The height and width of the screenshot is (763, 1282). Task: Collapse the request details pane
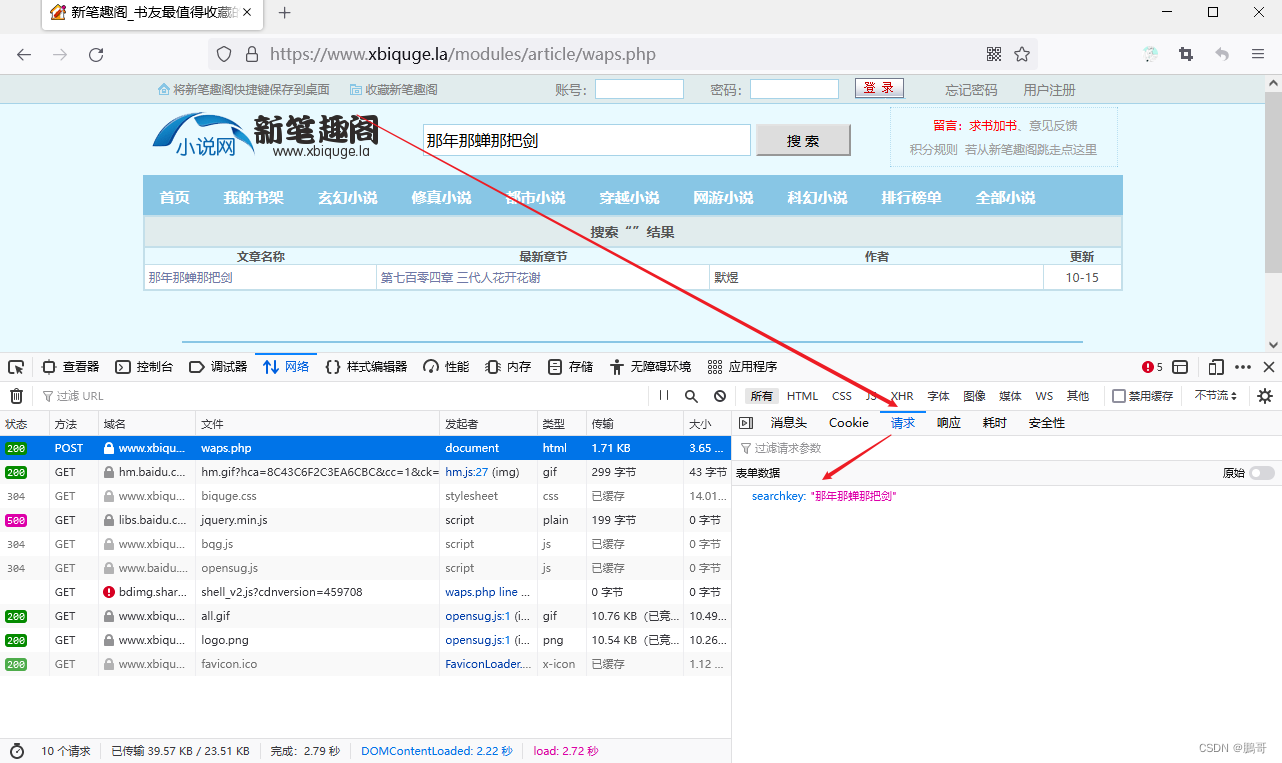pos(745,423)
